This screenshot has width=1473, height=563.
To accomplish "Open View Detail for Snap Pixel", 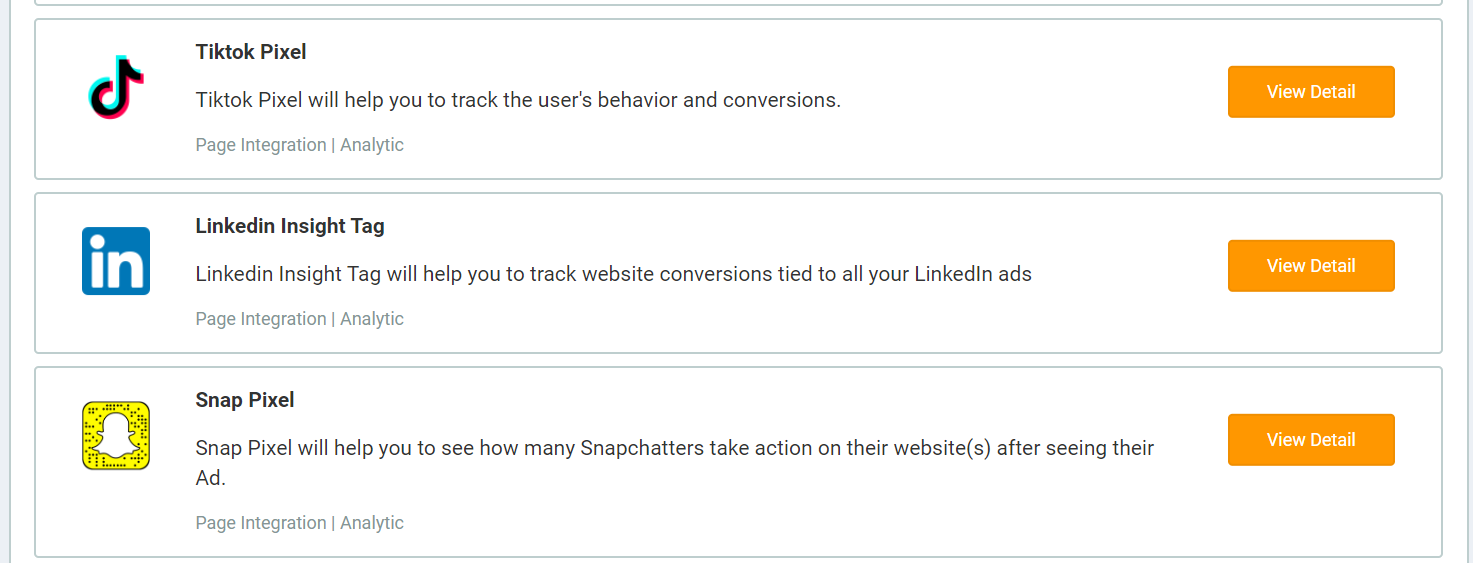I will (1310, 440).
